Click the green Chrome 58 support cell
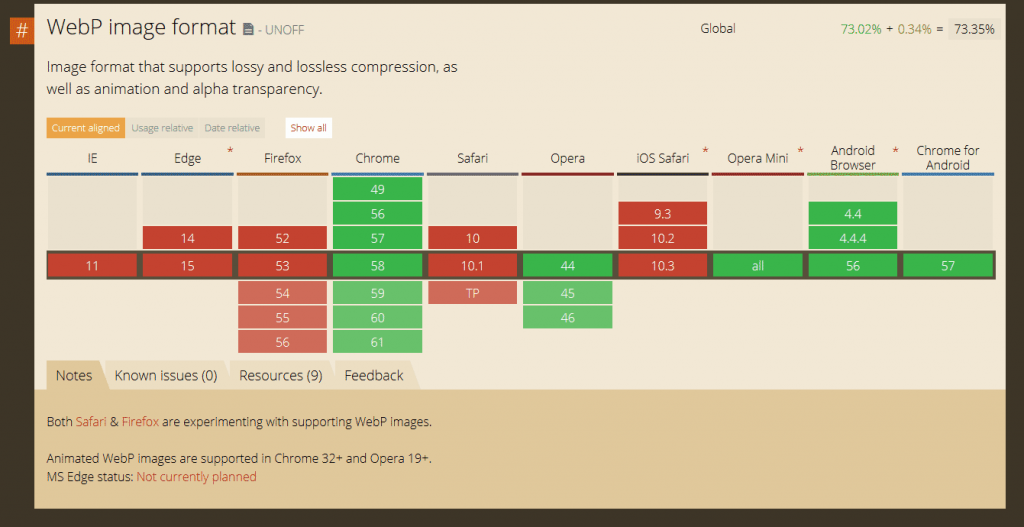The image size is (1024, 527). [x=377, y=266]
